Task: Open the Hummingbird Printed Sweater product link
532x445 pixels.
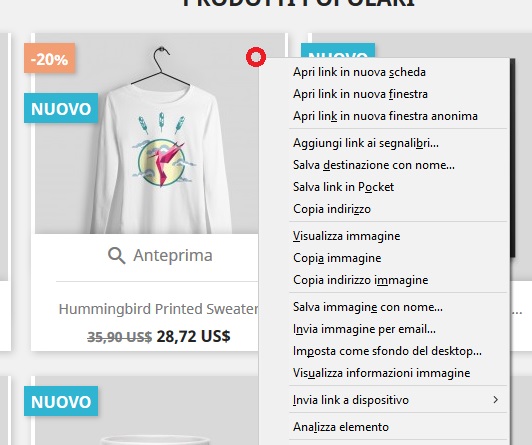Action: tap(158, 309)
